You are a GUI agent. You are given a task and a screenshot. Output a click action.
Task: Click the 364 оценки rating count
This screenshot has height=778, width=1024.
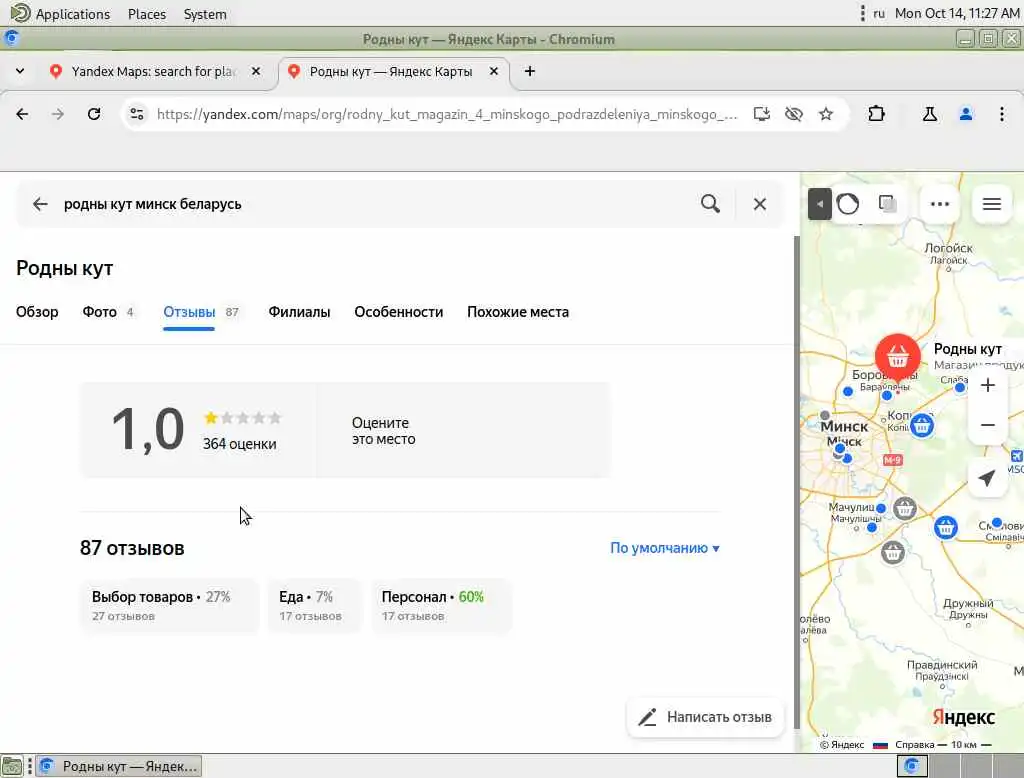coord(240,444)
